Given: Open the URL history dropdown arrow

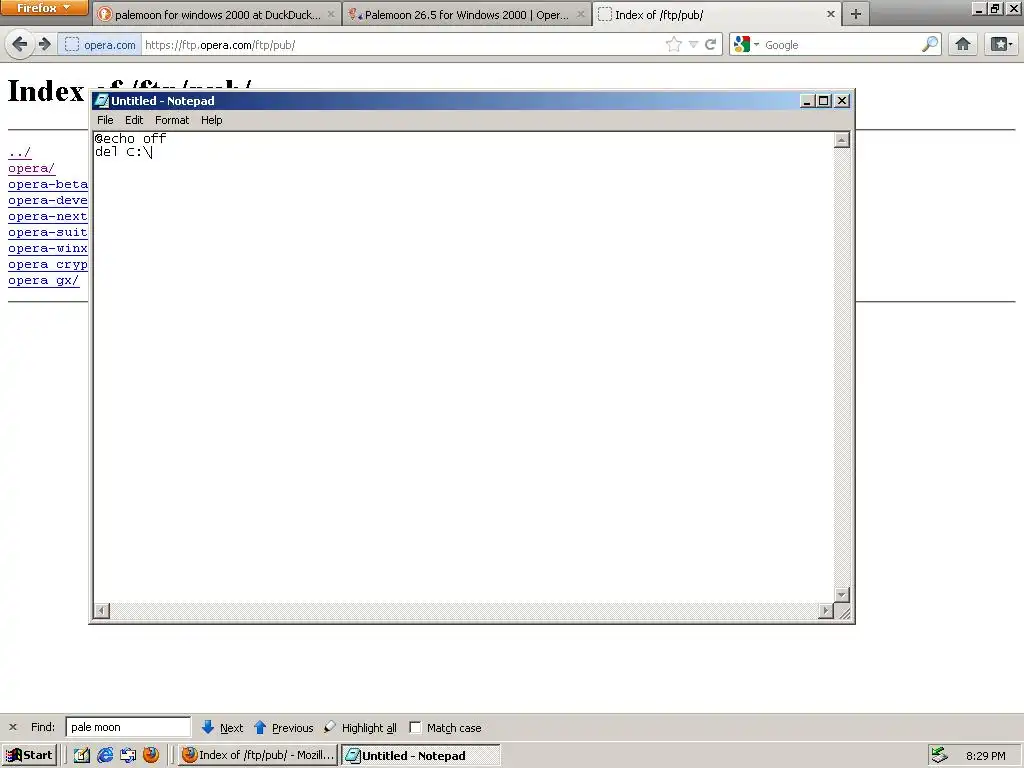Looking at the screenshot, I should click(694, 44).
